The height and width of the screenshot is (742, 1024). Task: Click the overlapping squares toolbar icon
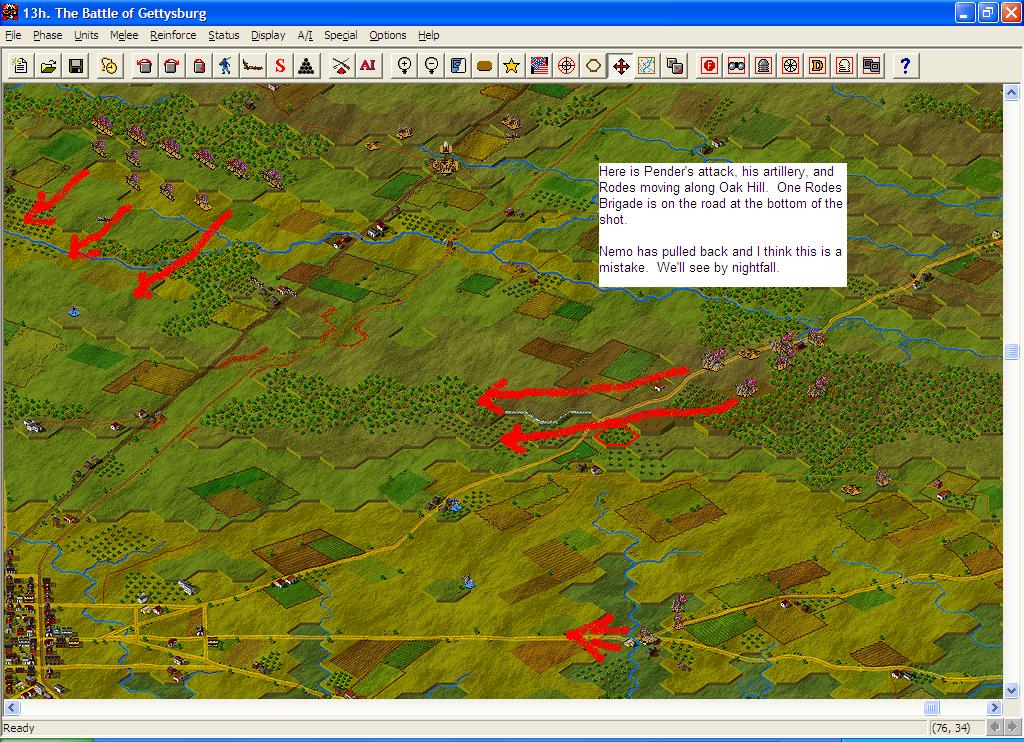[x=675, y=65]
